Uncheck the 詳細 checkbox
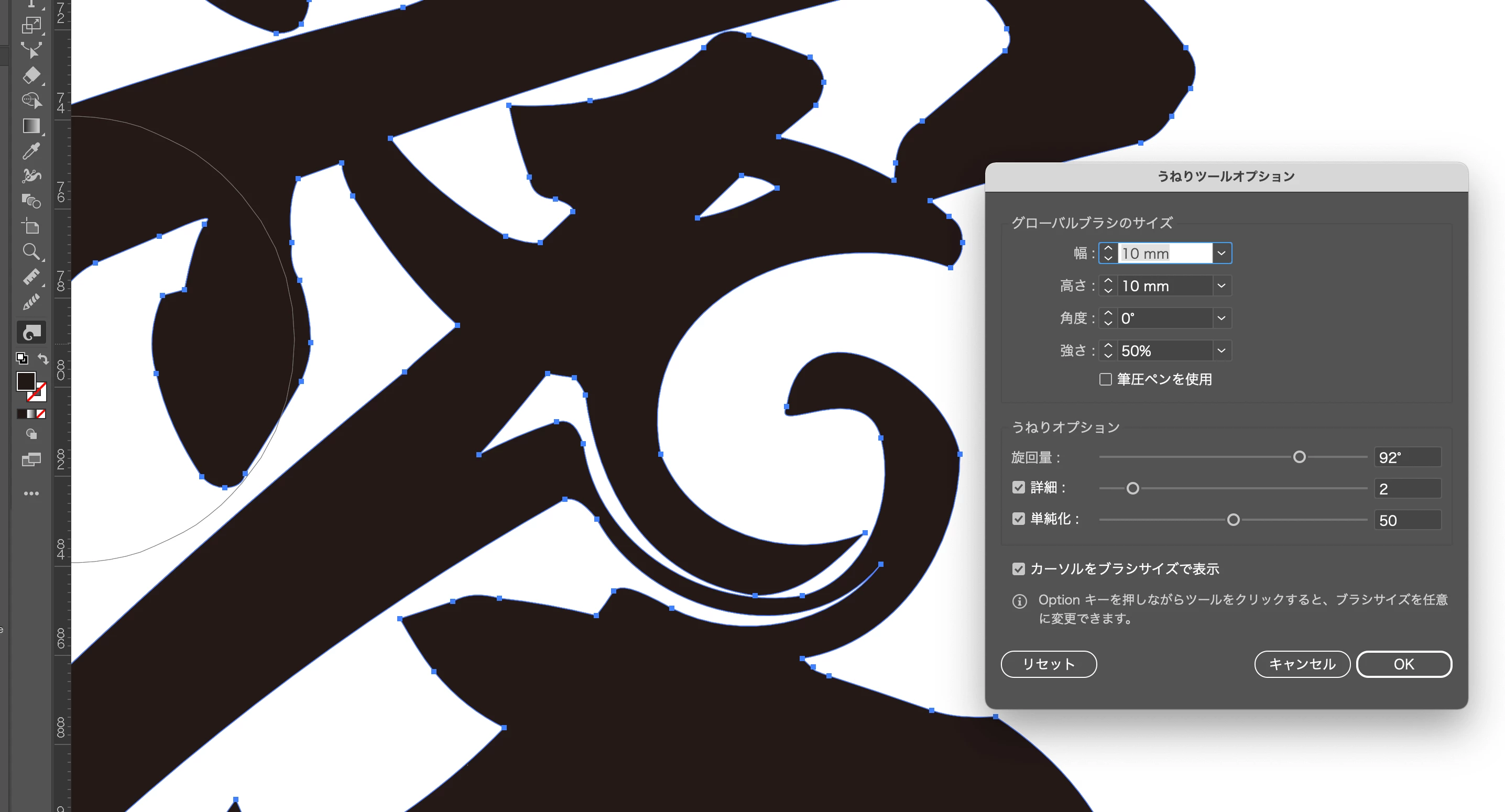This screenshot has height=812, width=1505. tap(1018, 488)
